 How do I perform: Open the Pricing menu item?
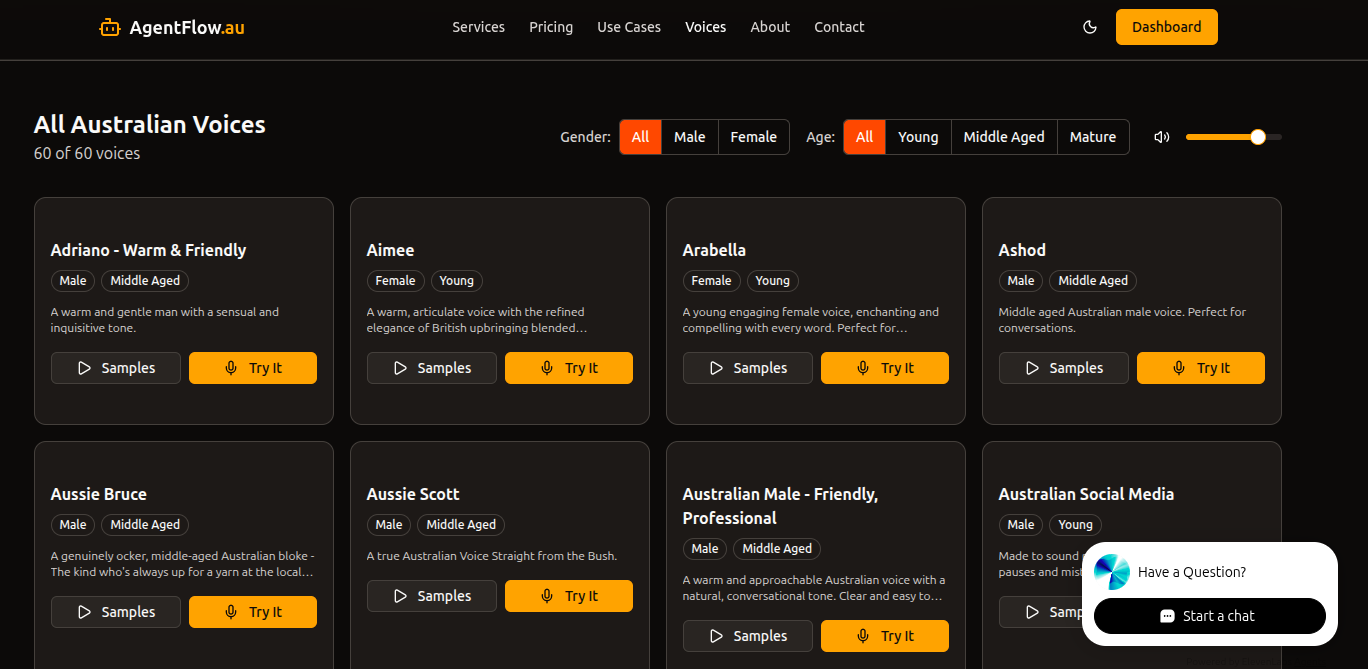551,27
